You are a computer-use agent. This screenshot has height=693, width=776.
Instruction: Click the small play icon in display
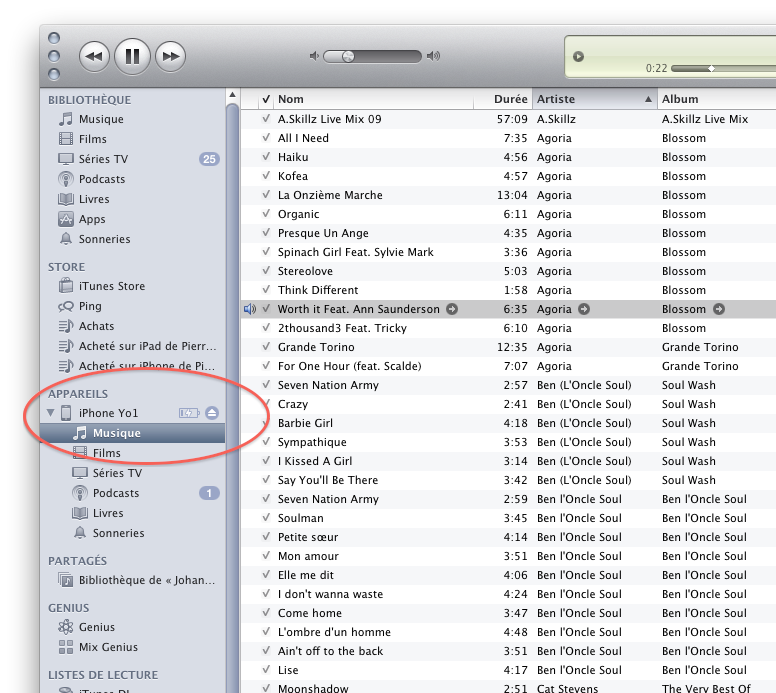(x=578, y=56)
